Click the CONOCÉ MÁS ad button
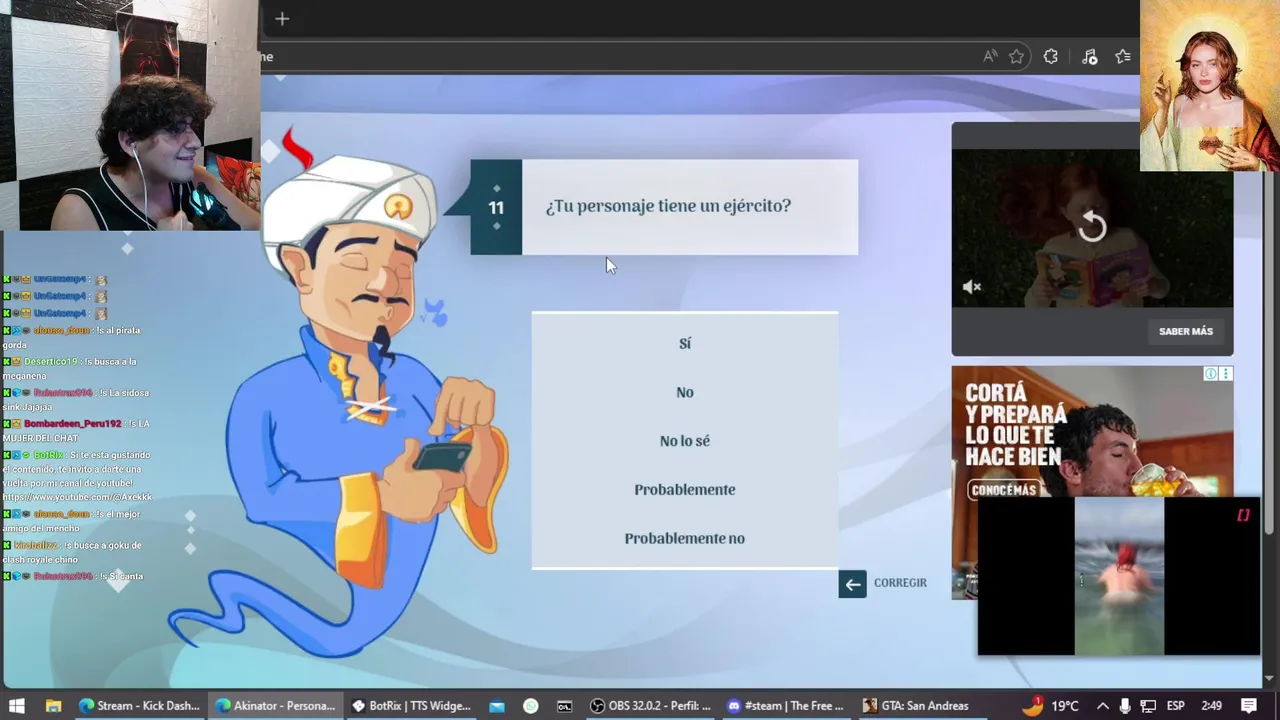 (1003, 490)
